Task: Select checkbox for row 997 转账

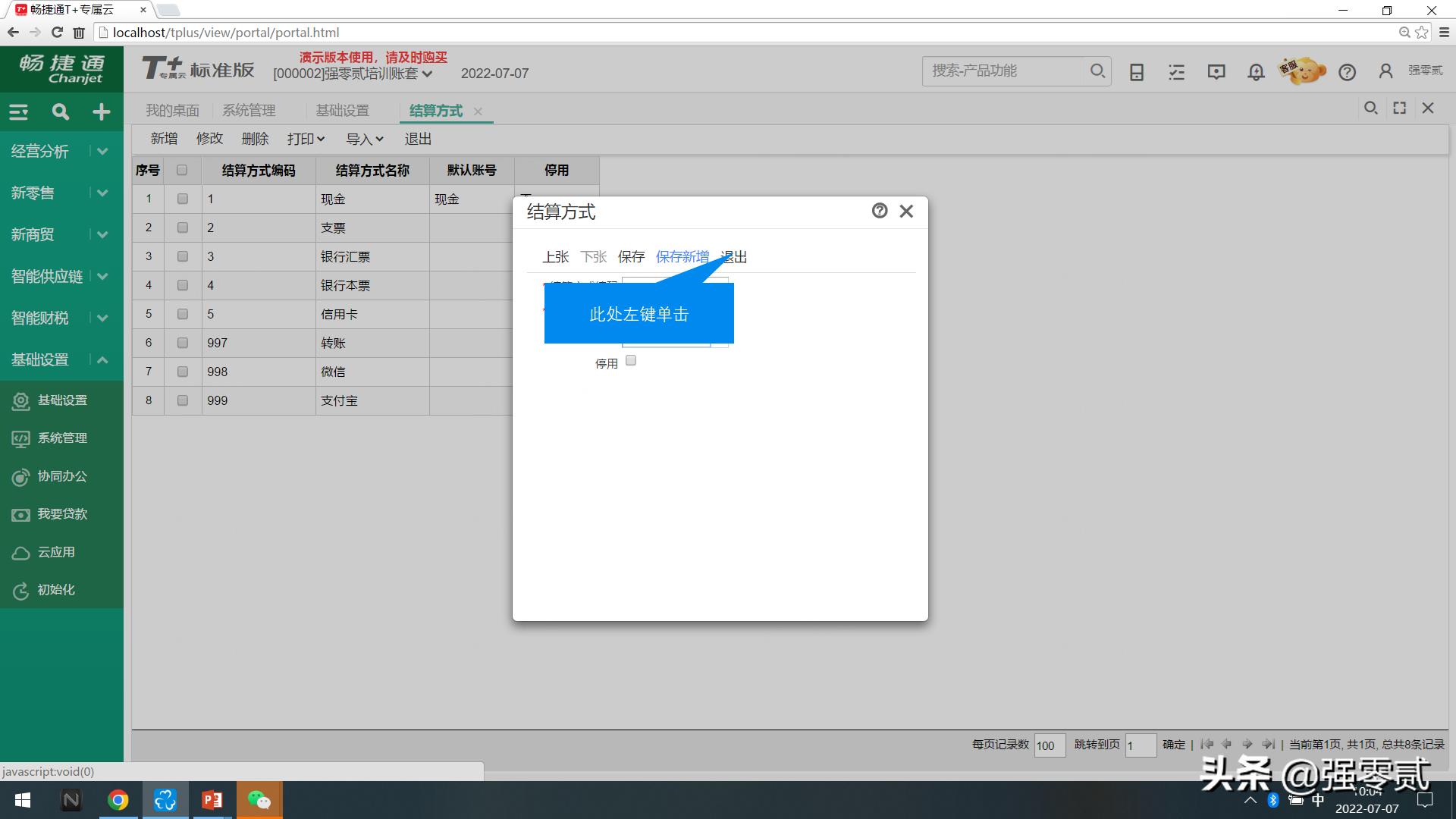Action: coord(182,343)
